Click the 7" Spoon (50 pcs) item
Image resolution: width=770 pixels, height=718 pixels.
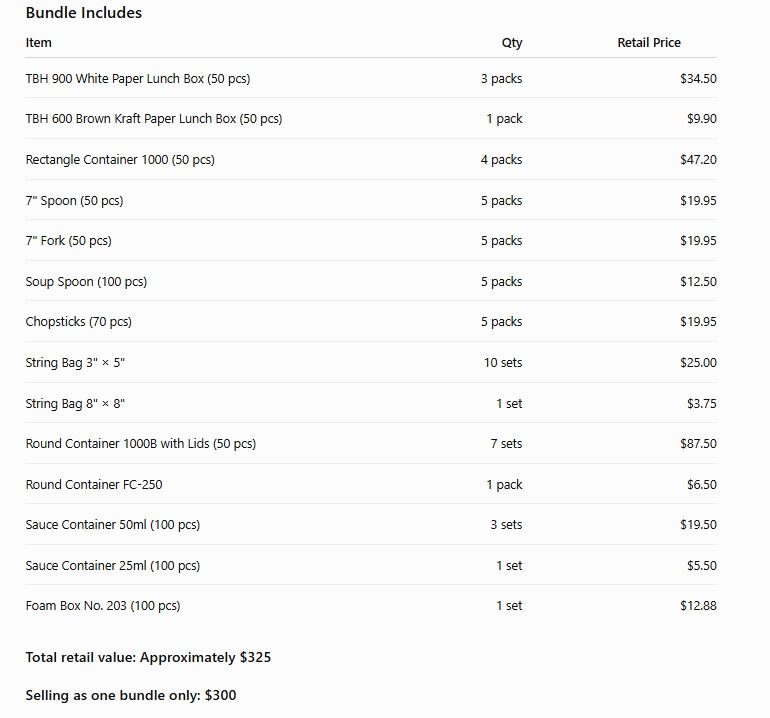pyautogui.click(x=74, y=201)
